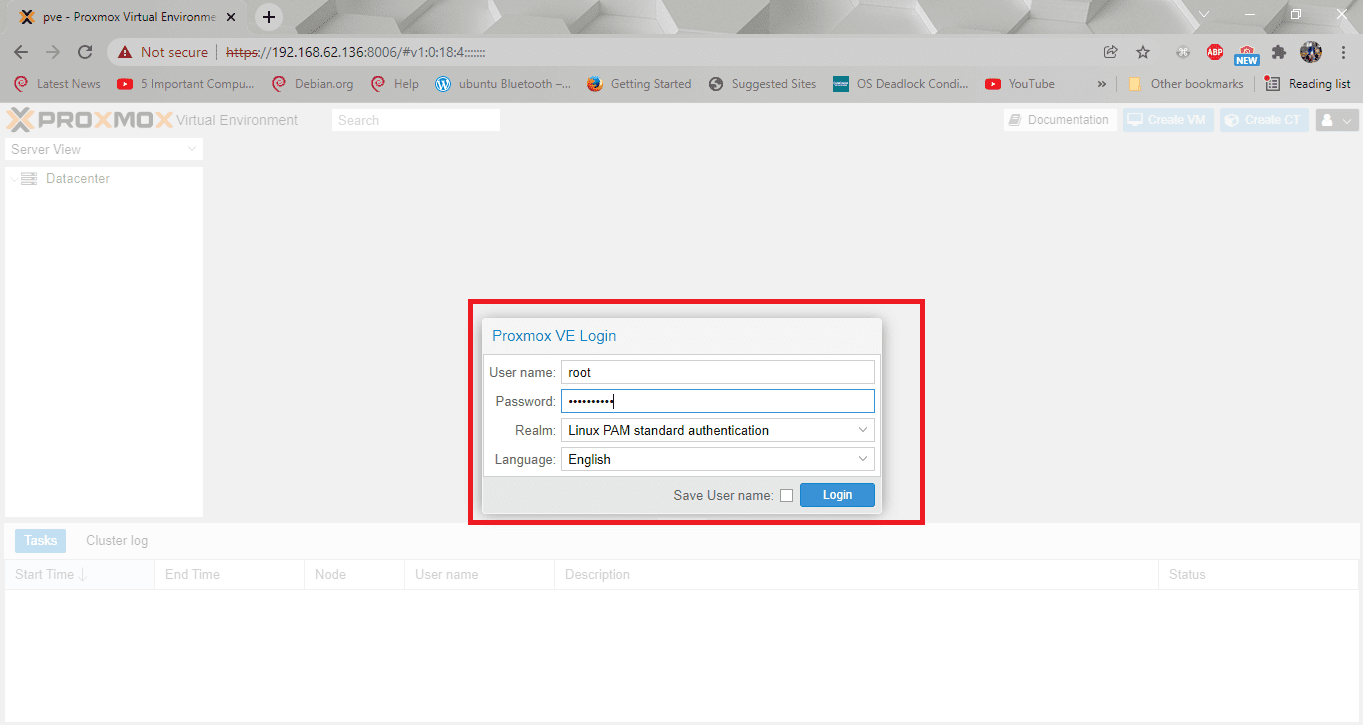Open the Documentation button
The width and height of the screenshot is (1363, 725).
[1060, 120]
